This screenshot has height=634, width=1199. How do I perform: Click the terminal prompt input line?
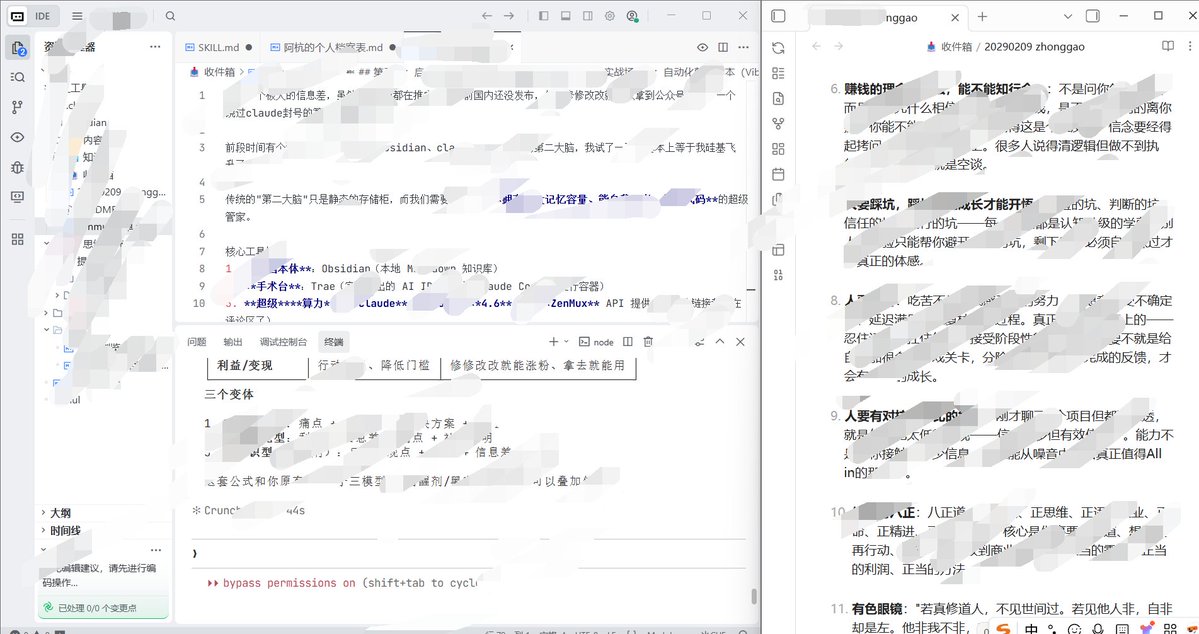point(468,554)
